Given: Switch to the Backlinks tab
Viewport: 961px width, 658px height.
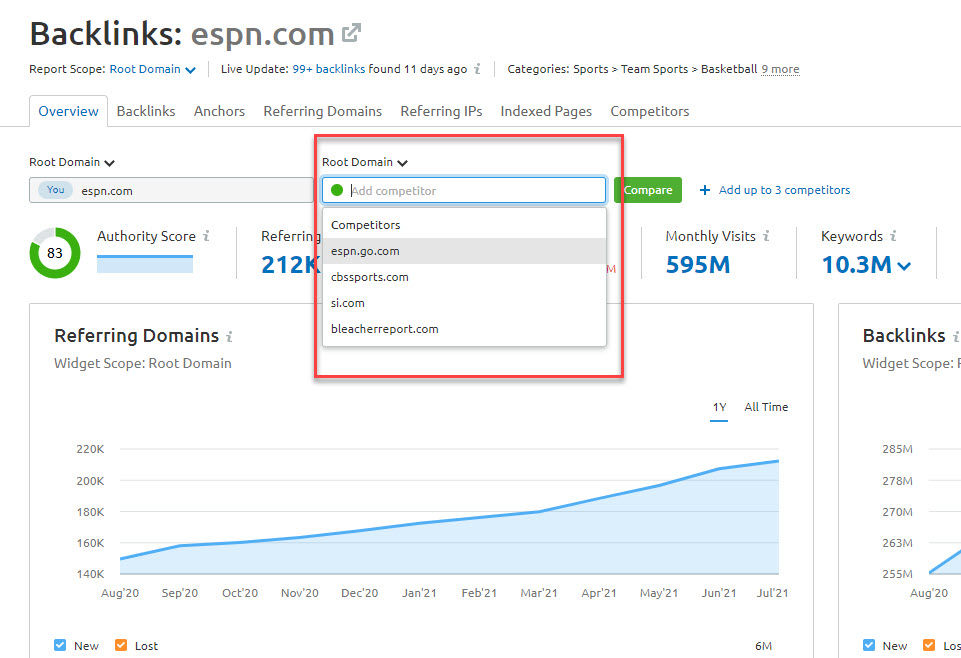Looking at the screenshot, I should 146,112.
